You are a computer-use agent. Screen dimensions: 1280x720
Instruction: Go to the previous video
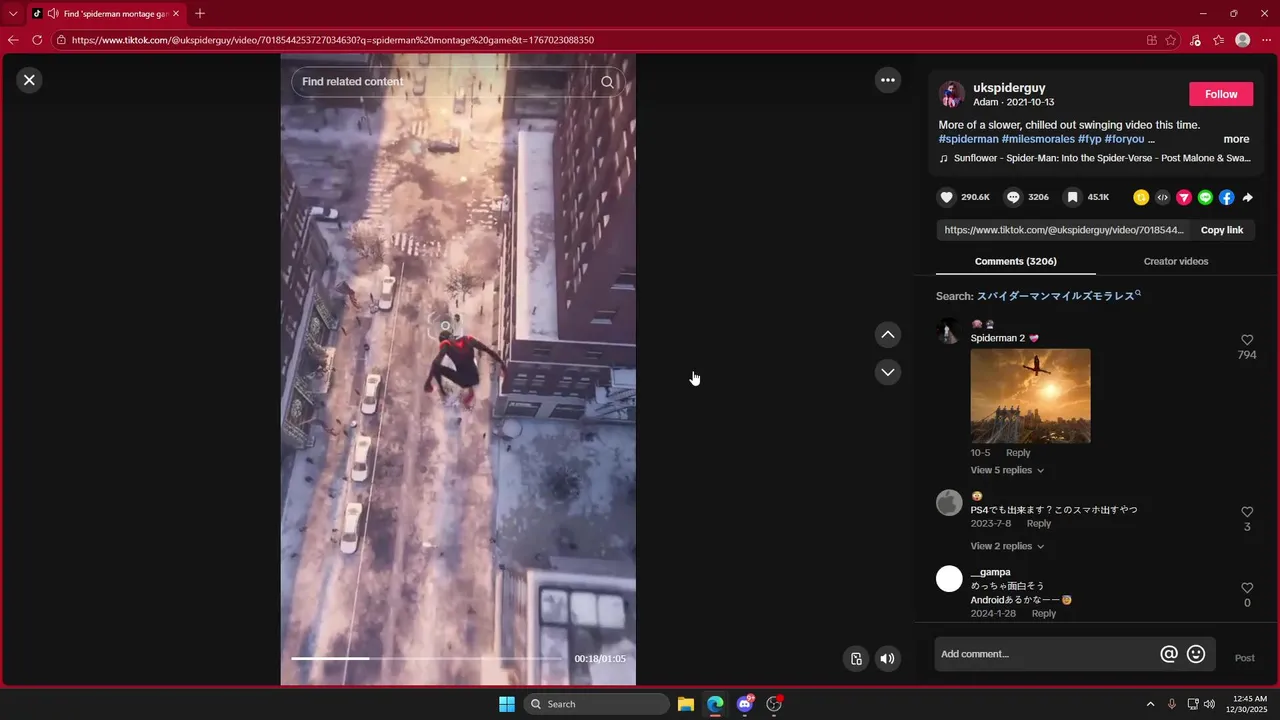[x=888, y=334]
